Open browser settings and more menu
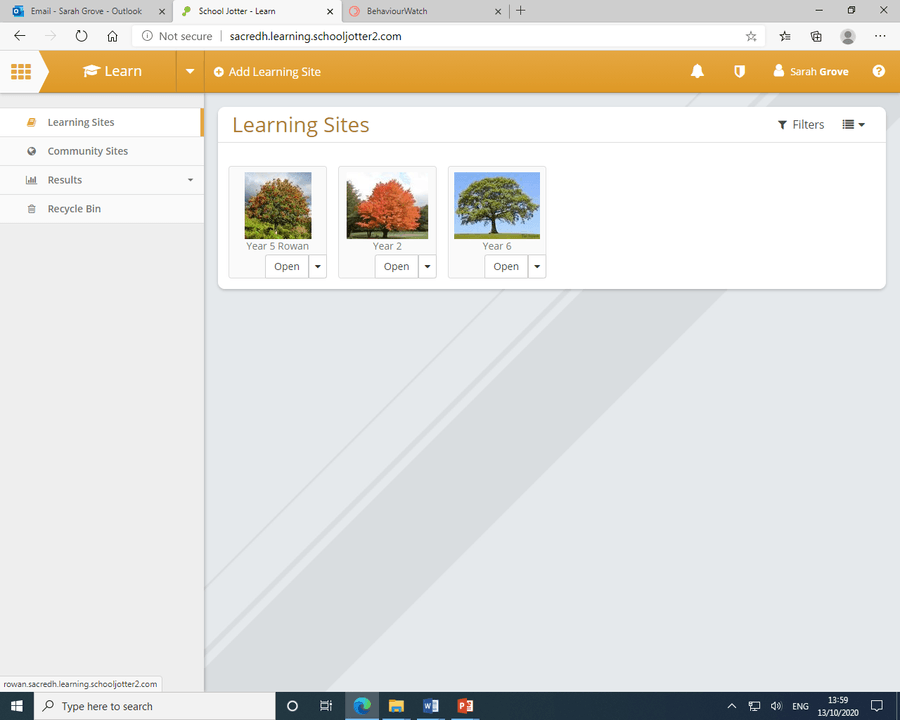Screen dimensions: 900x720 coord(880,36)
